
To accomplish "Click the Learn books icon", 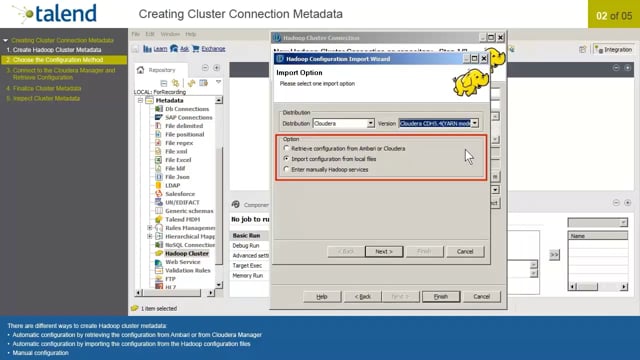I will (x=147, y=49).
